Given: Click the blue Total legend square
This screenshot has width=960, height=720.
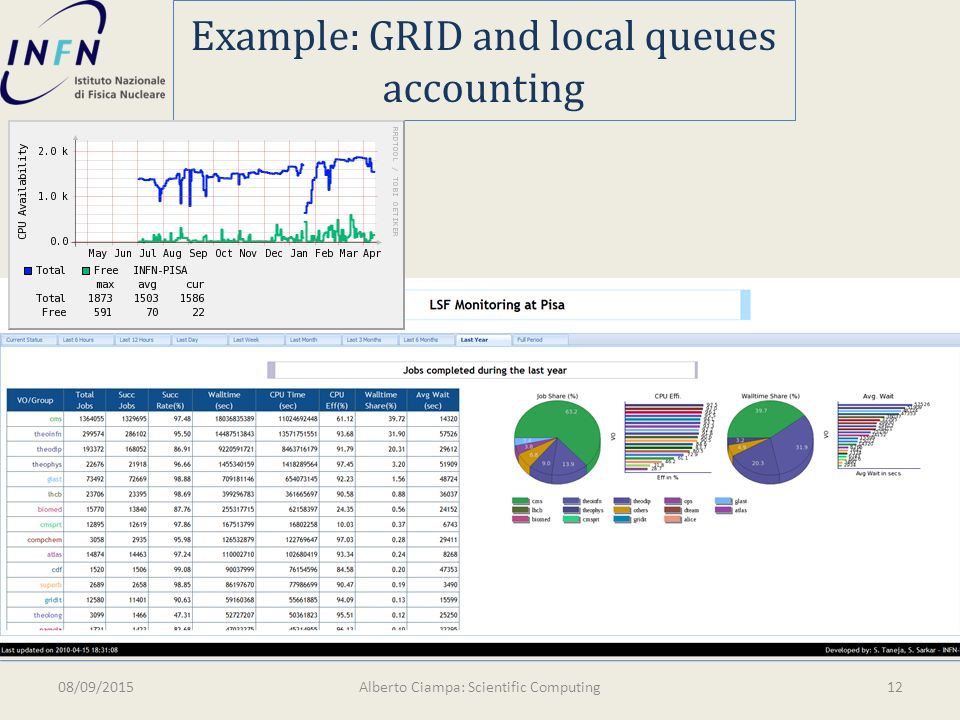Looking at the screenshot, I should point(28,271).
